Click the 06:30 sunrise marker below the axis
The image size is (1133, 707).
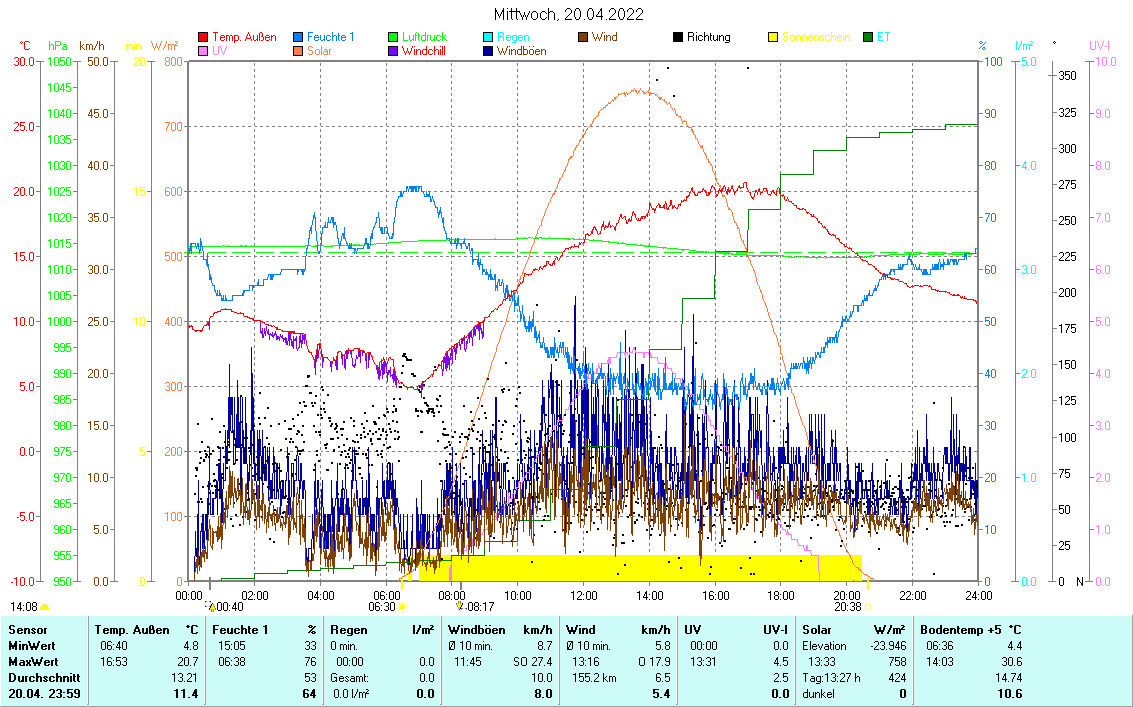pyautogui.click(x=382, y=606)
